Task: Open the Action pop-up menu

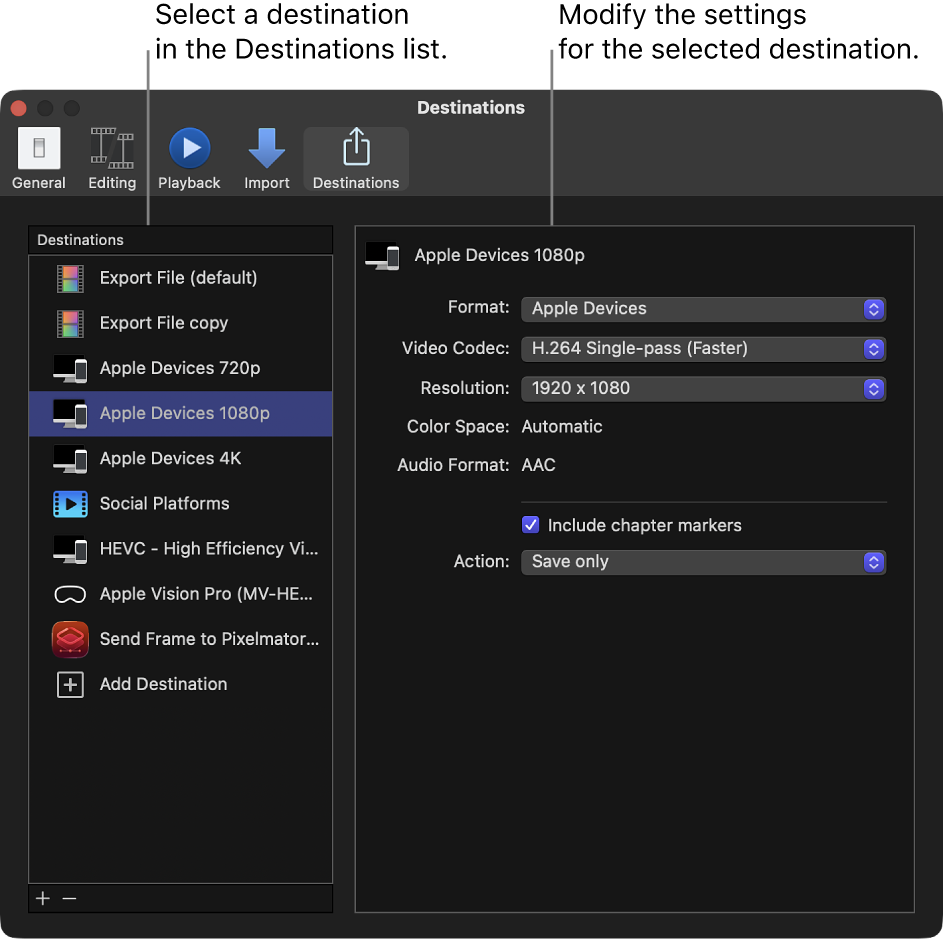Action: 703,562
